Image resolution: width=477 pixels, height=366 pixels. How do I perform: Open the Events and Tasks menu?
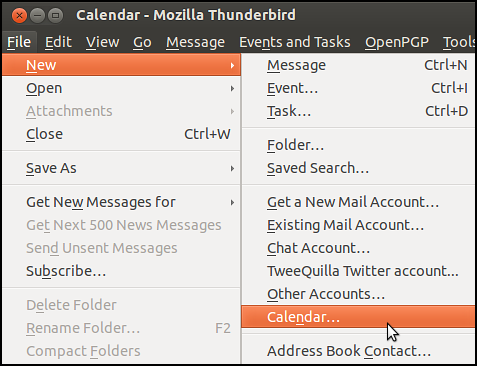point(295,42)
